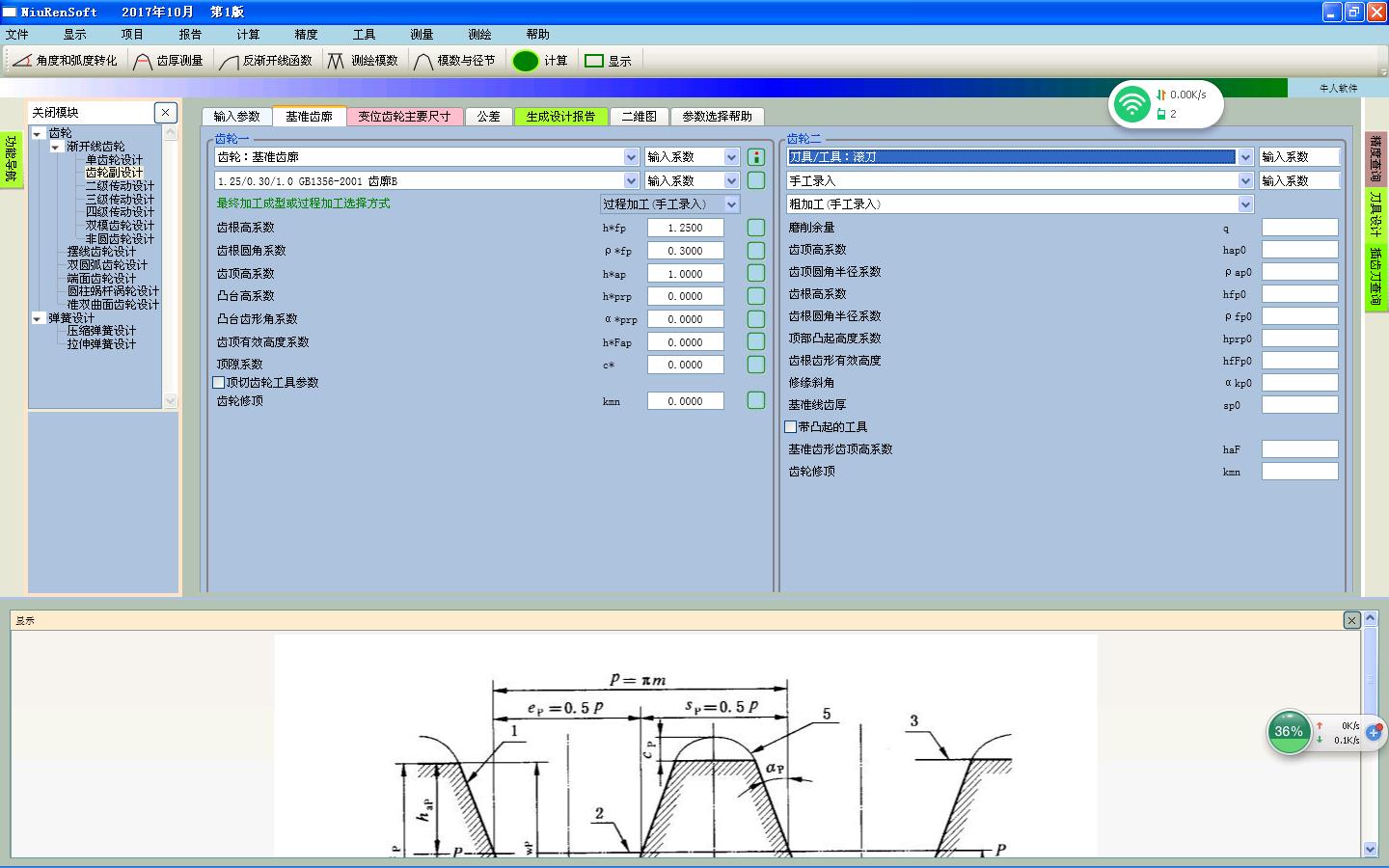Open the 模数与径节 tool

(454, 61)
